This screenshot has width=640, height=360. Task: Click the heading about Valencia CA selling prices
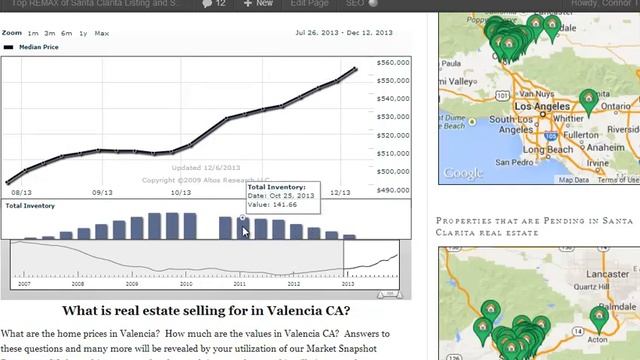click(x=206, y=311)
